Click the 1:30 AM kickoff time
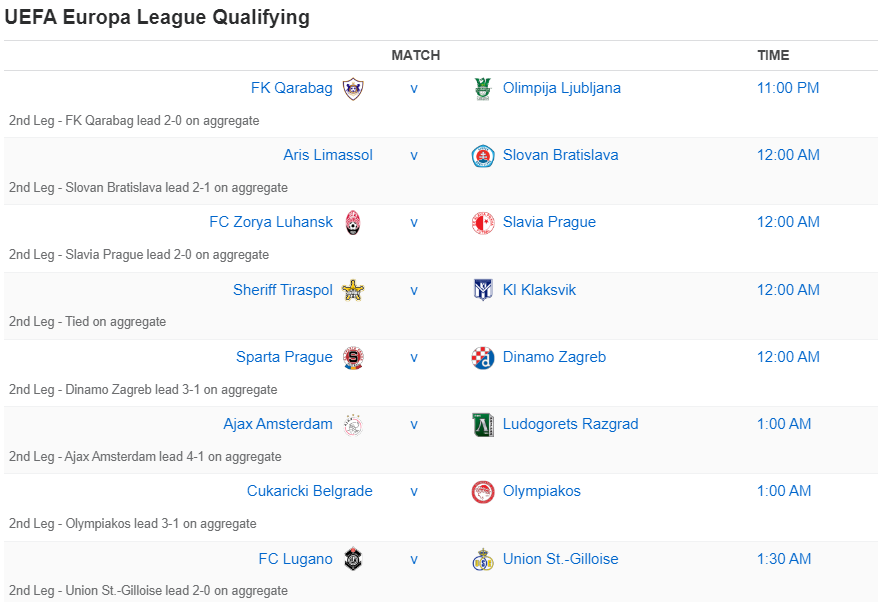Viewport: 878px width, 602px height. [784, 559]
